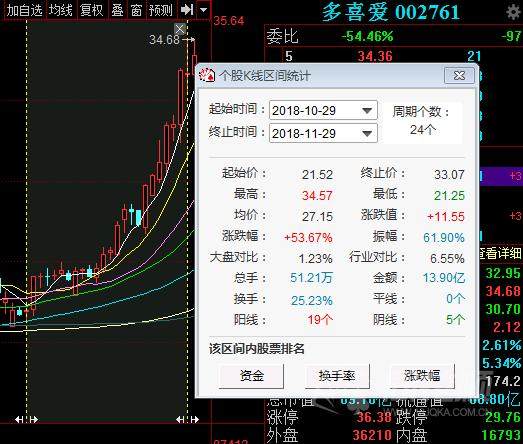This screenshot has height=444, width=523.
Task: Click the left range boundary arrow handle
Action: [x=27, y=419]
